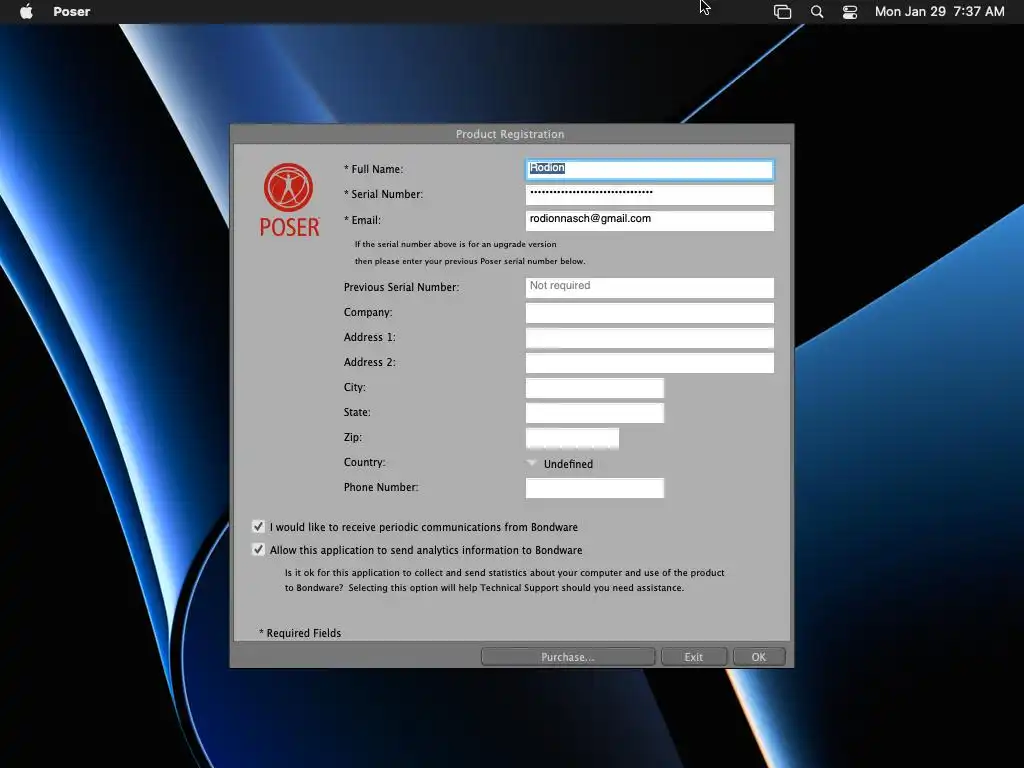Click the Exit button
This screenshot has height=768, width=1024.
pos(694,657)
